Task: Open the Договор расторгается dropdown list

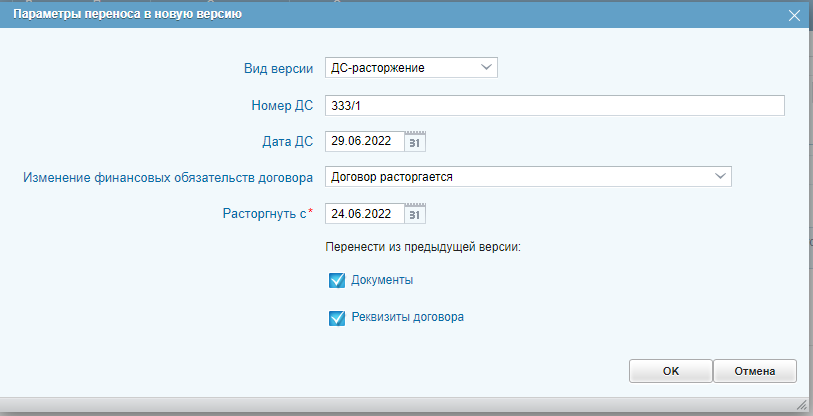Action: click(x=720, y=177)
